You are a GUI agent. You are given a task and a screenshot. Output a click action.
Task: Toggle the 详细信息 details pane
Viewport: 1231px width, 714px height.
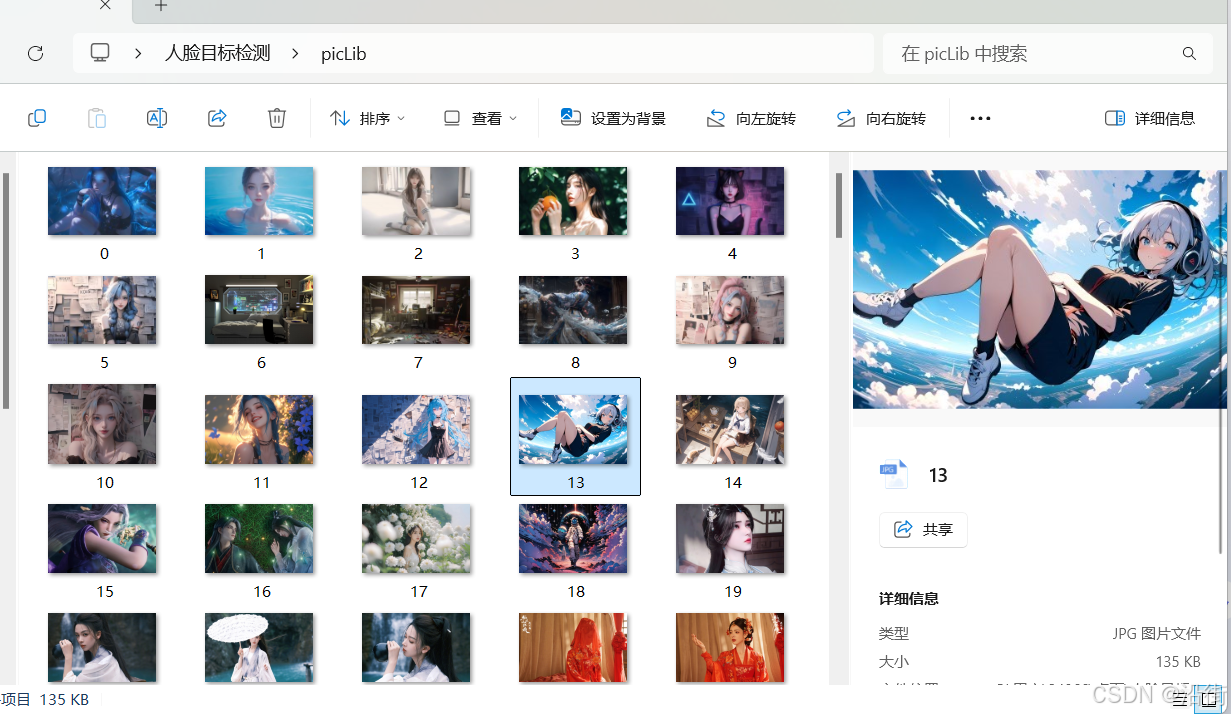pos(1150,118)
